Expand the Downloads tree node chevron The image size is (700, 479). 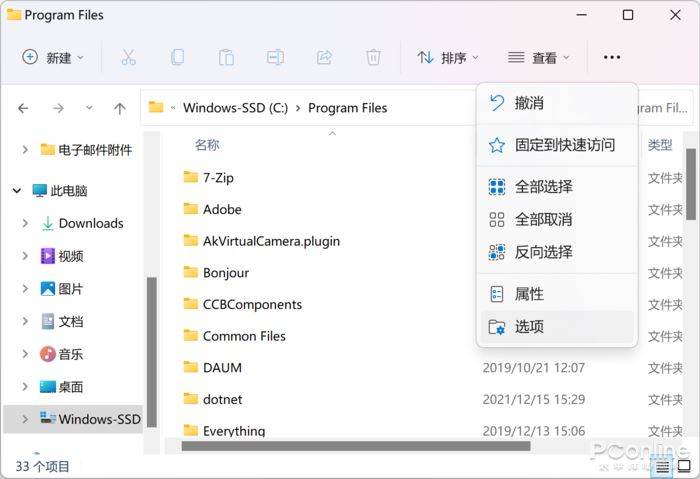(x=25, y=223)
